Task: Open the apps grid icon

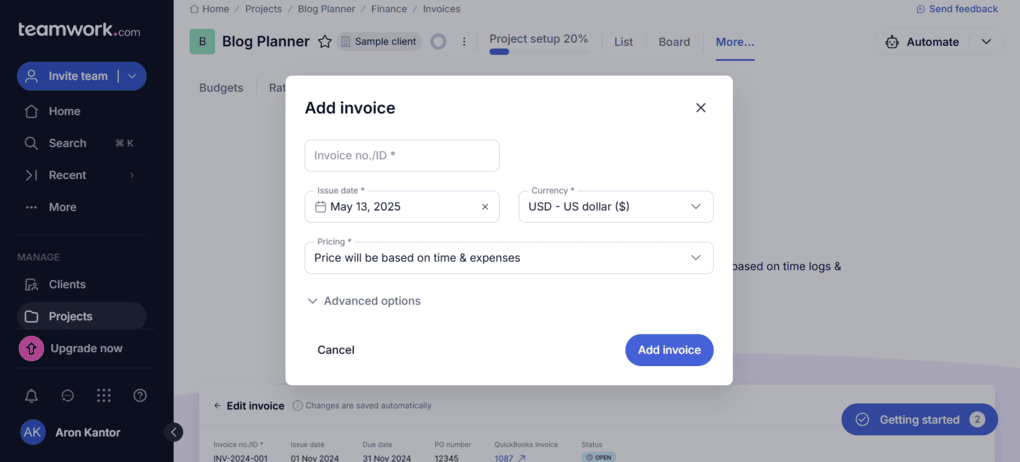Action: point(103,396)
